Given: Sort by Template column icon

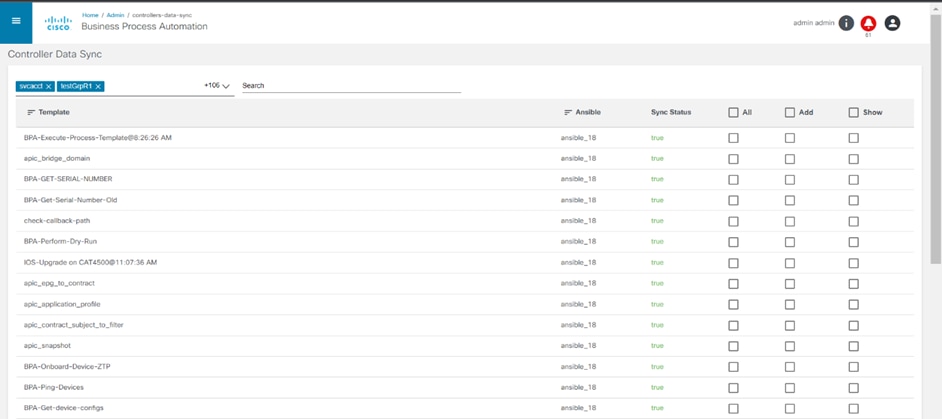Looking at the screenshot, I should (31, 113).
